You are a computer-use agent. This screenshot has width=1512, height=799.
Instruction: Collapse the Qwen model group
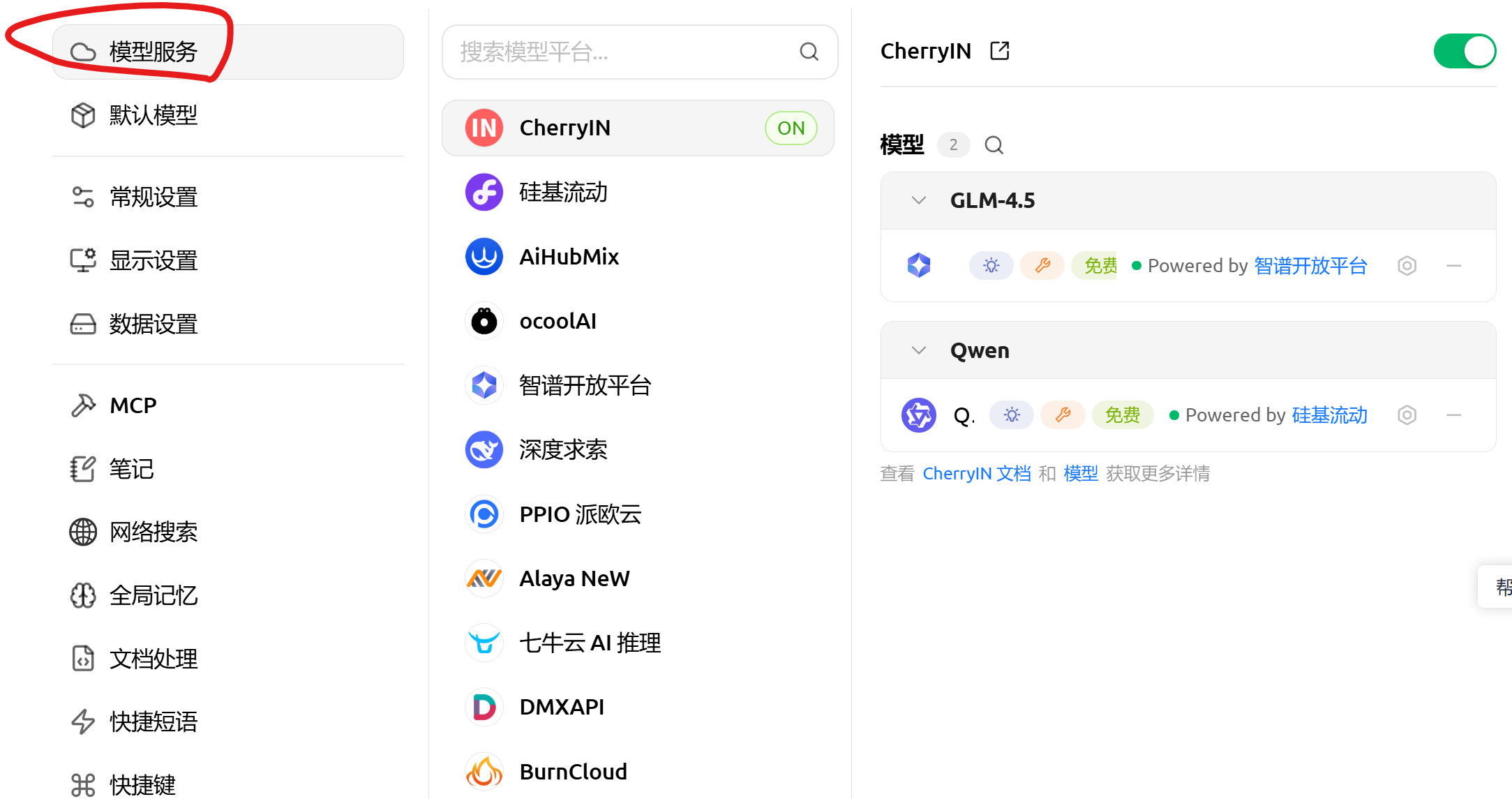[919, 350]
